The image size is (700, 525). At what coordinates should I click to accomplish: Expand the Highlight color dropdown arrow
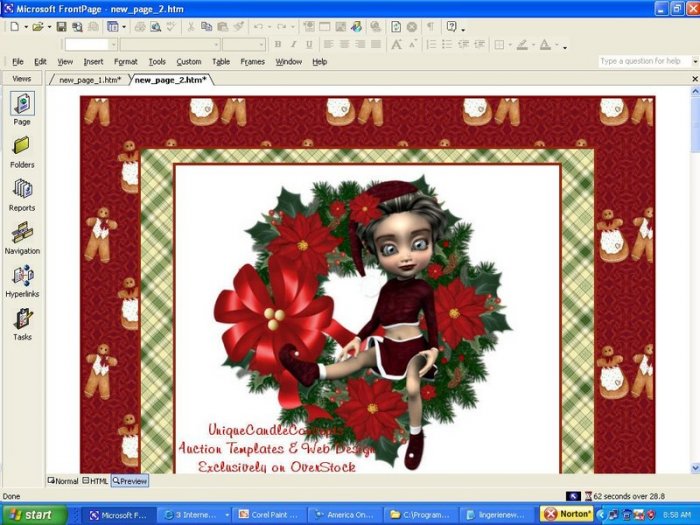tap(533, 45)
